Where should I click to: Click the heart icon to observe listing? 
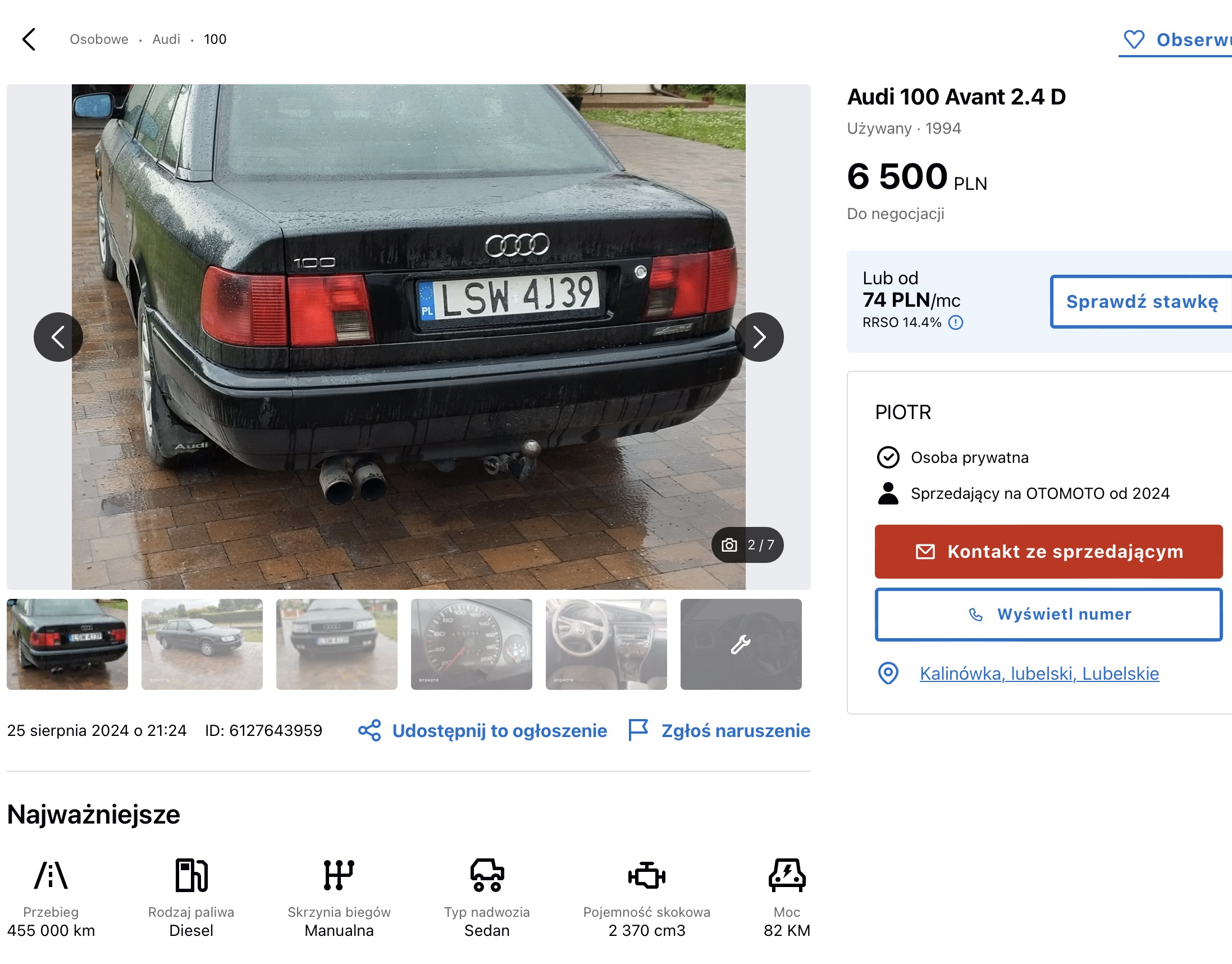click(x=1134, y=39)
